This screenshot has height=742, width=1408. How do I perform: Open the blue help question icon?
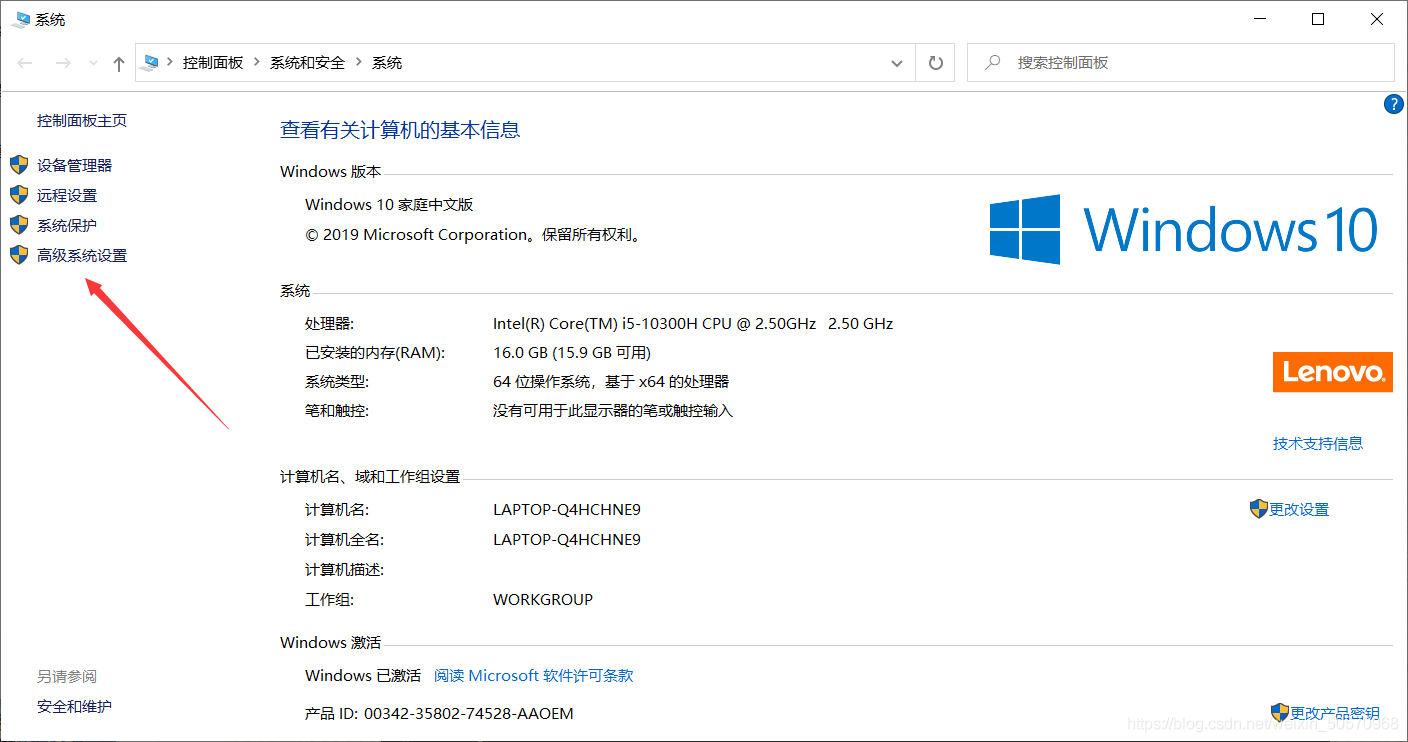(x=1393, y=104)
